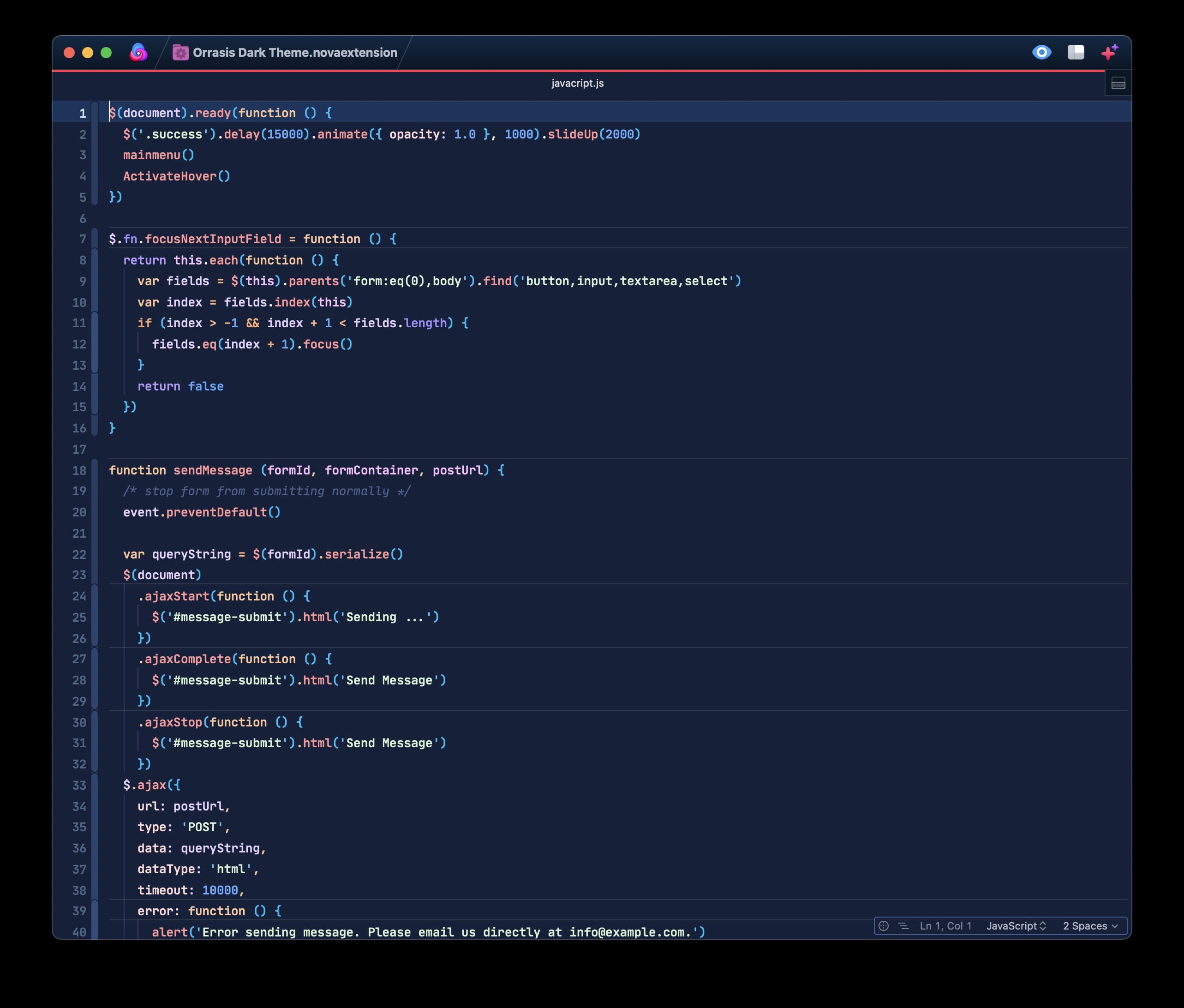
Task: Click the blue eye Preview icon
Action: (x=1041, y=53)
